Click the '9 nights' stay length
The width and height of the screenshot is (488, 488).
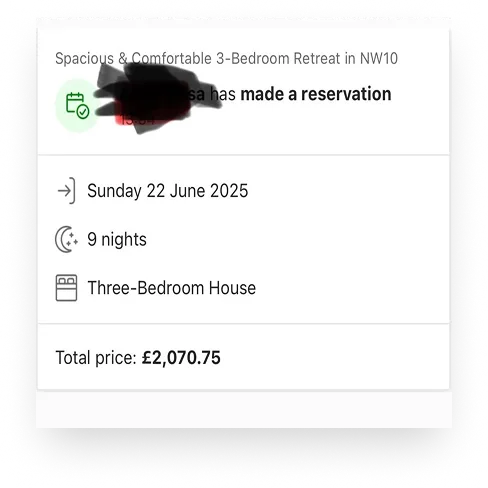(x=117, y=239)
